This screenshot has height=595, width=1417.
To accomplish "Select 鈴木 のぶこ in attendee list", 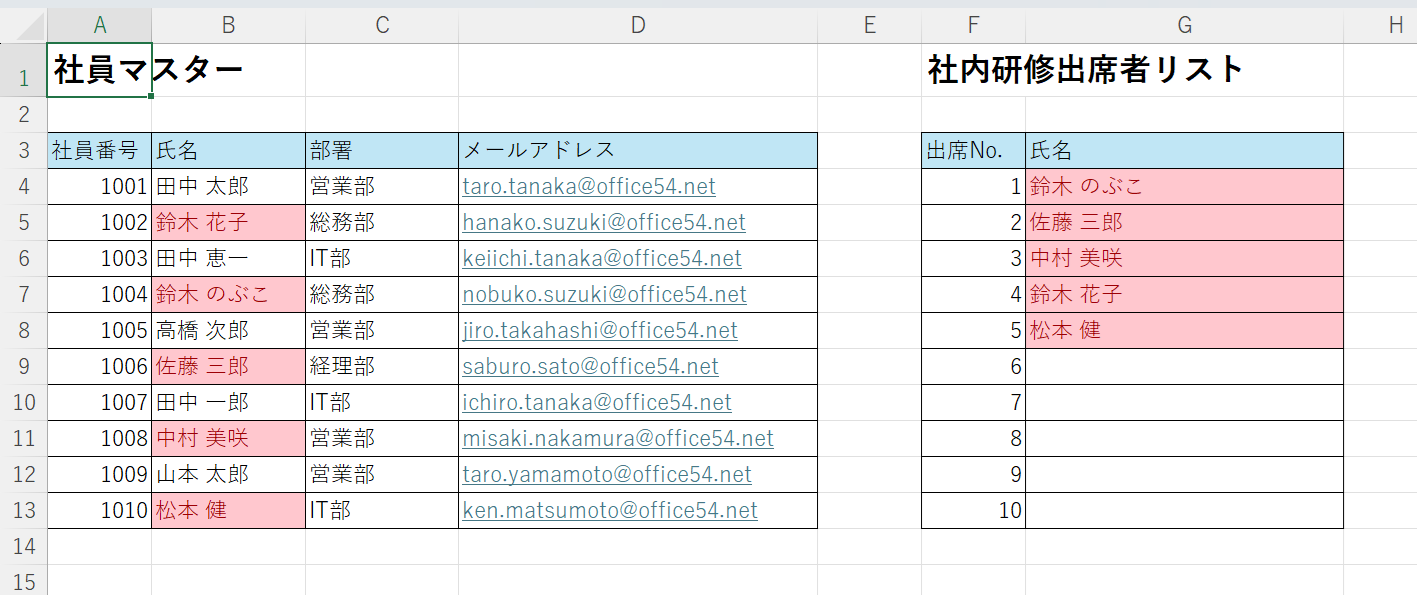I will point(1185,186).
